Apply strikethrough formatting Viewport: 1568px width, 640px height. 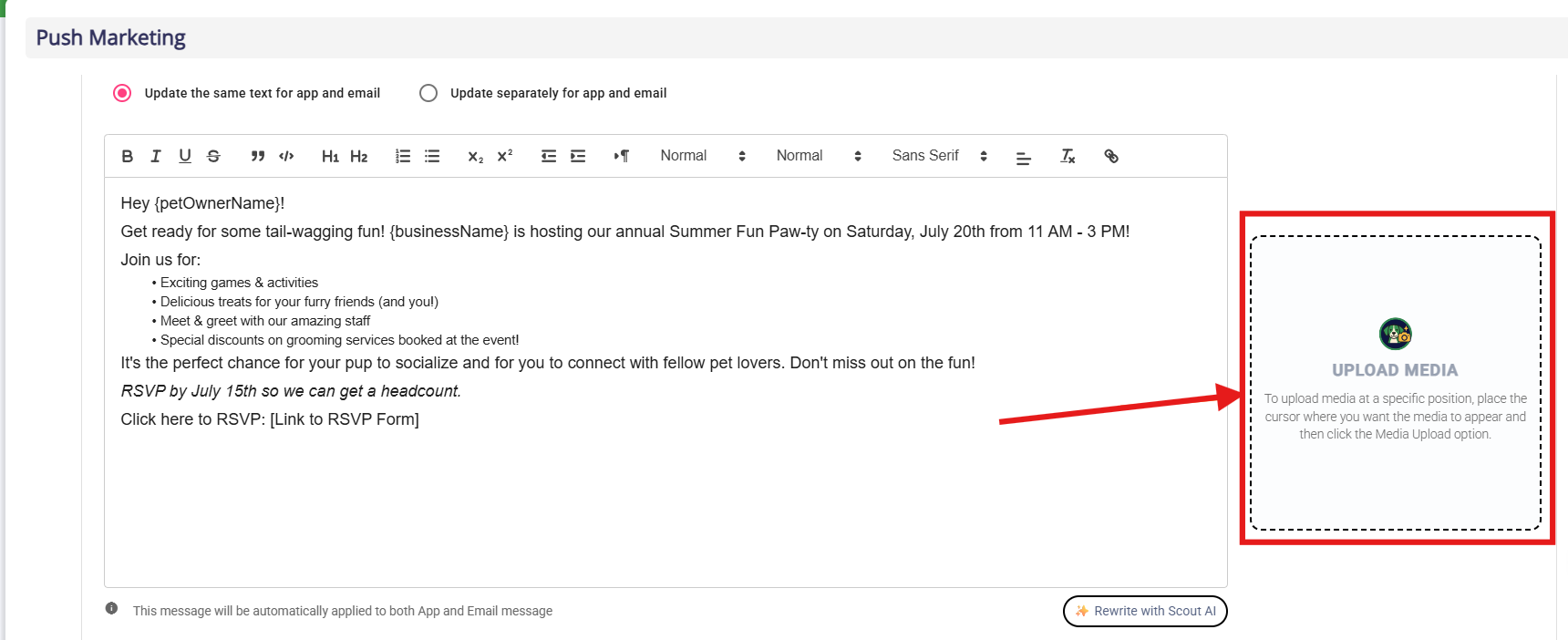(213, 156)
